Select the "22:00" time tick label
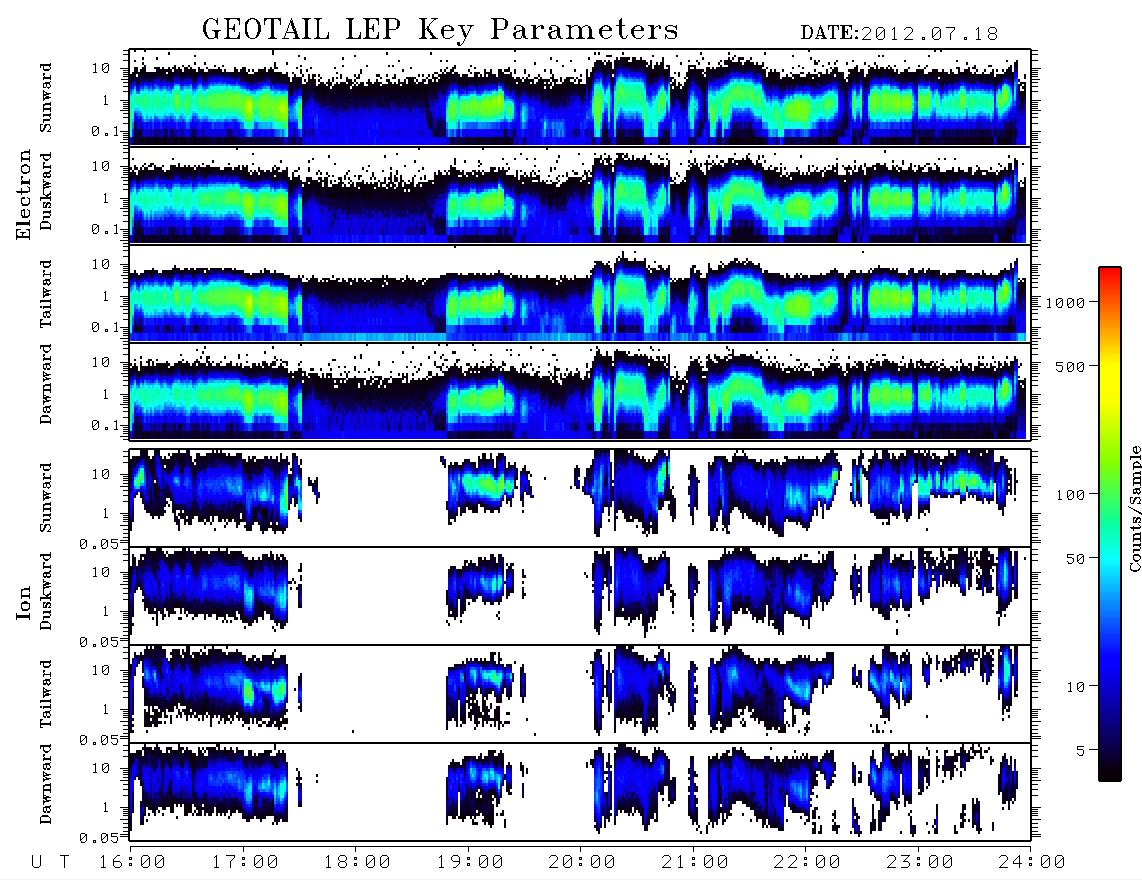This screenshot has width=1142, height=880. click(807, 863)
